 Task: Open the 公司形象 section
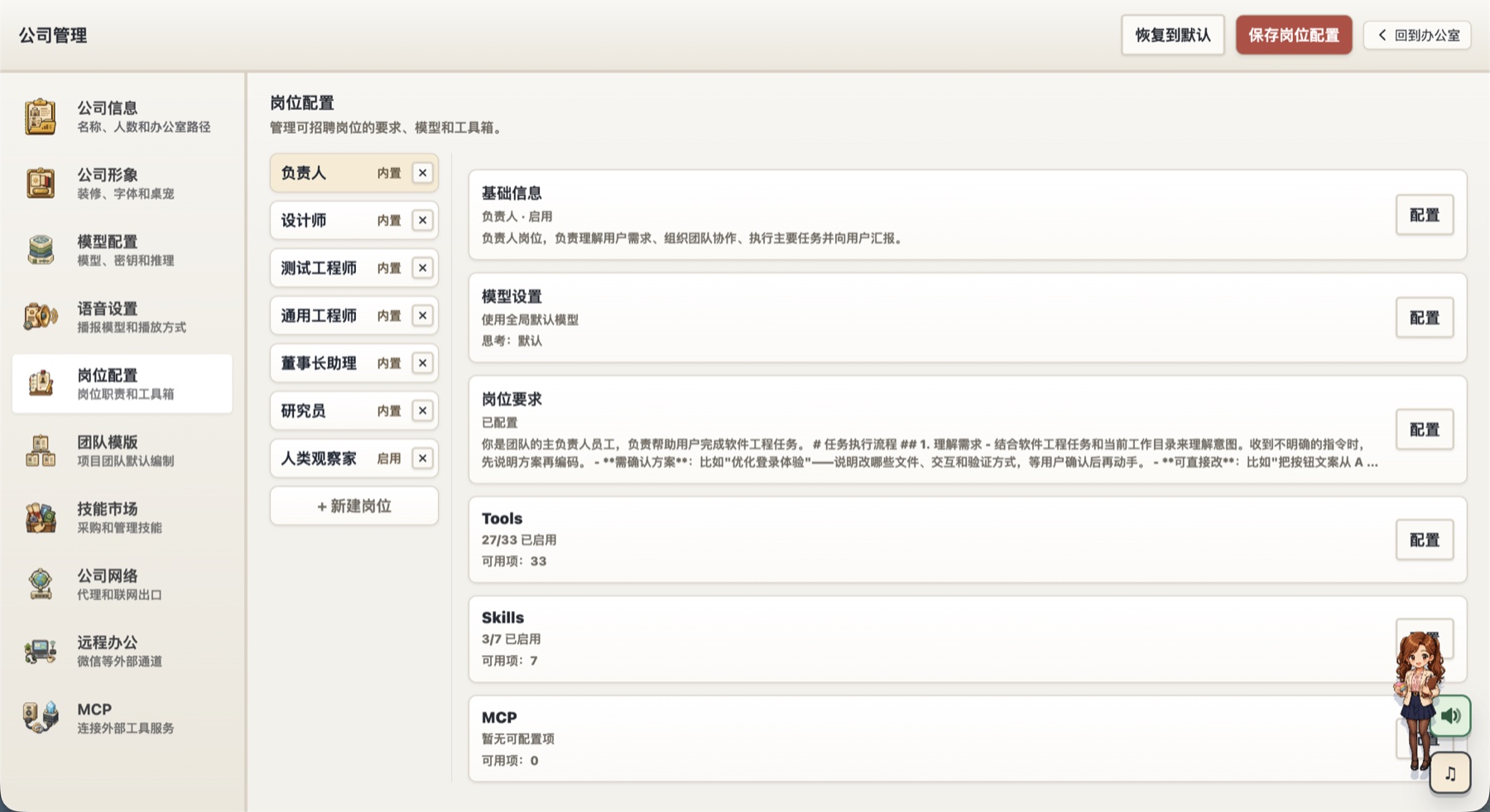point(123,183)
